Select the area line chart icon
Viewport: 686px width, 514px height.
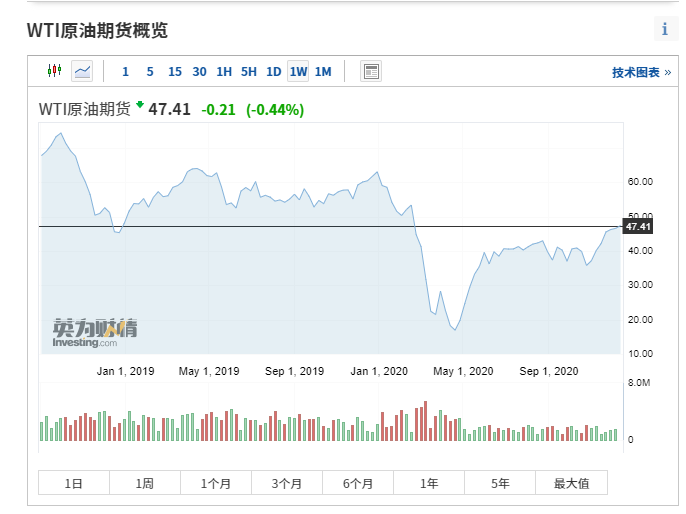click(x=82, y=71)
